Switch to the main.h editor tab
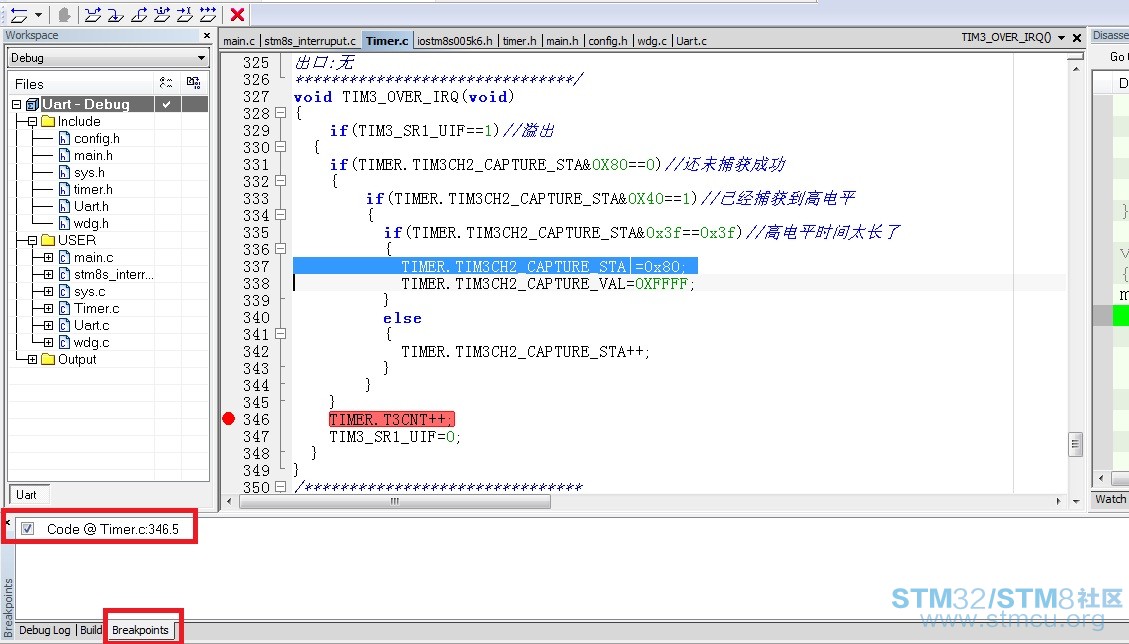The width and height of the screenshot is (1129, 644). click(x=562, y=41)
